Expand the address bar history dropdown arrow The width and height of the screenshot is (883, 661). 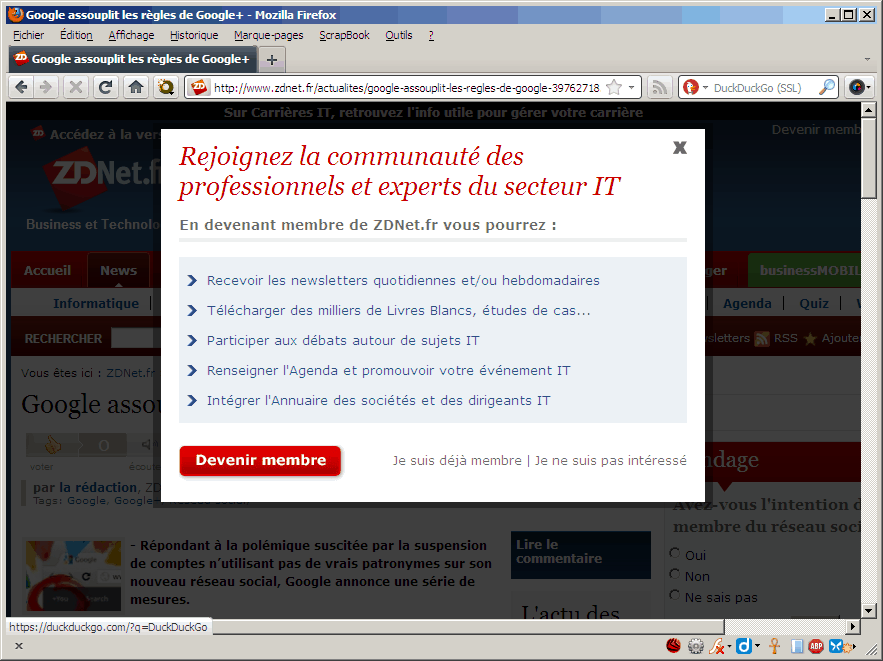point(632,87)
